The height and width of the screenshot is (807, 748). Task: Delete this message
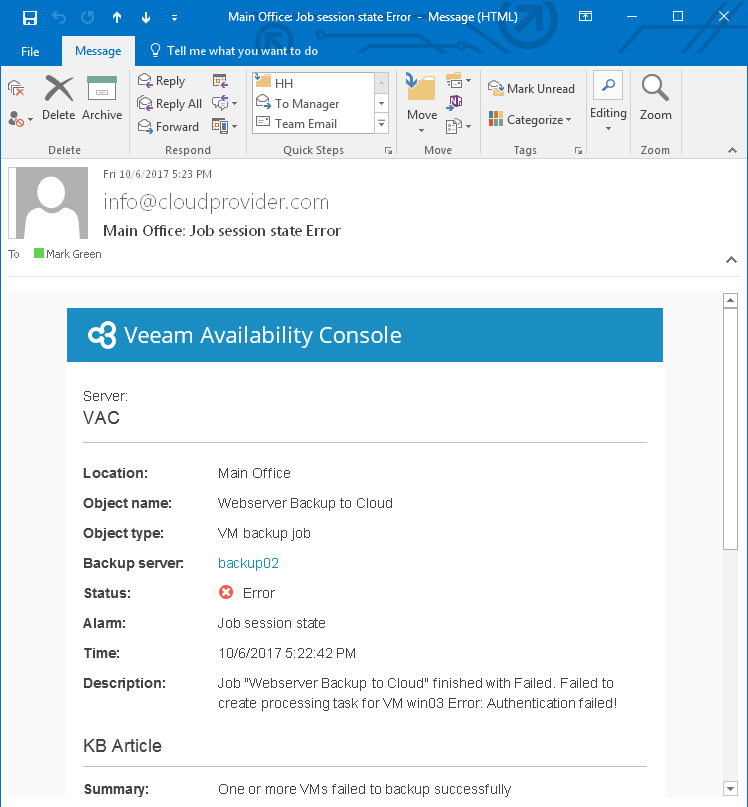59,98
